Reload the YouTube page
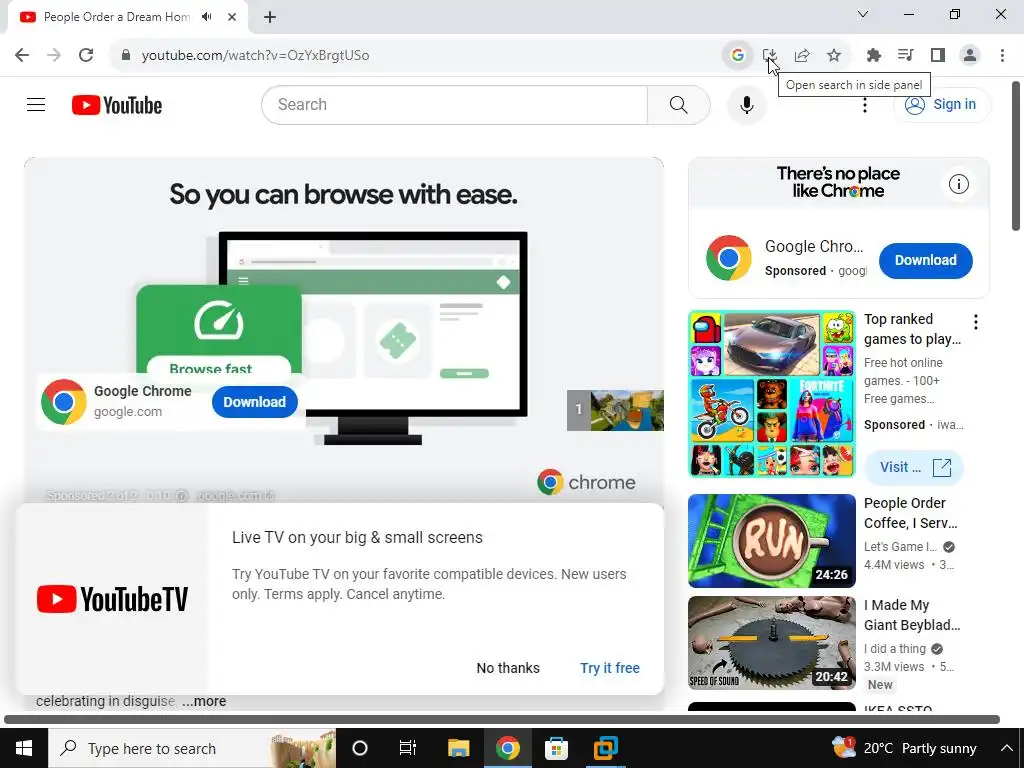 tap(86, 55)
